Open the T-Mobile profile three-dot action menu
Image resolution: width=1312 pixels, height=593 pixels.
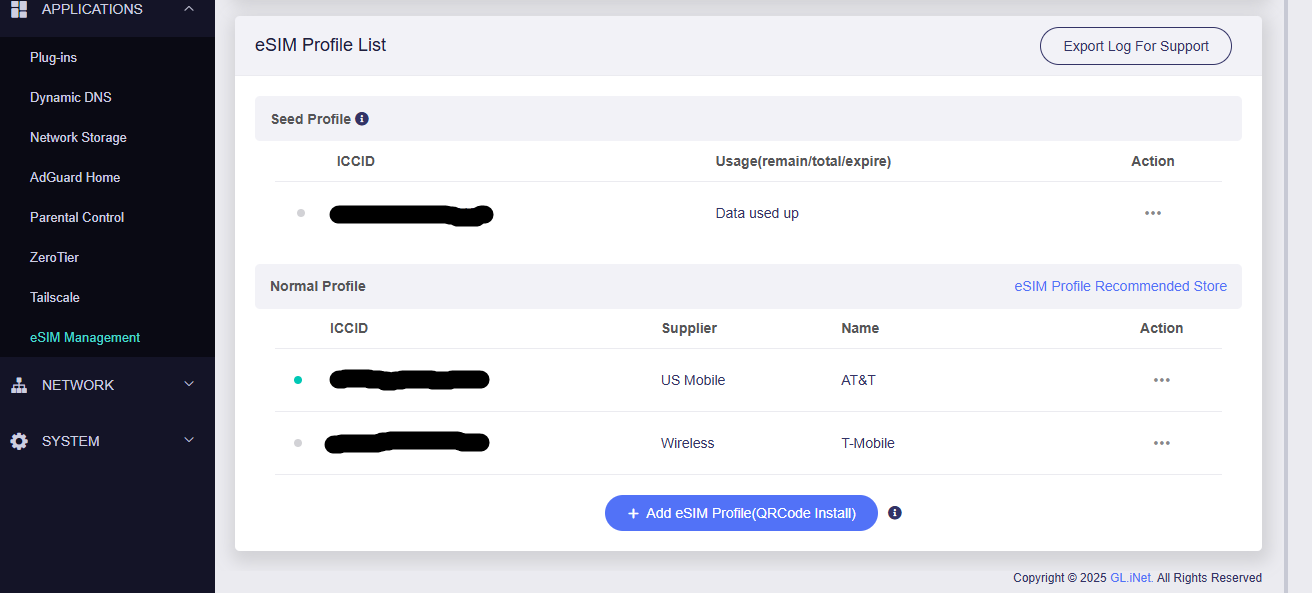click(1161, 443)
